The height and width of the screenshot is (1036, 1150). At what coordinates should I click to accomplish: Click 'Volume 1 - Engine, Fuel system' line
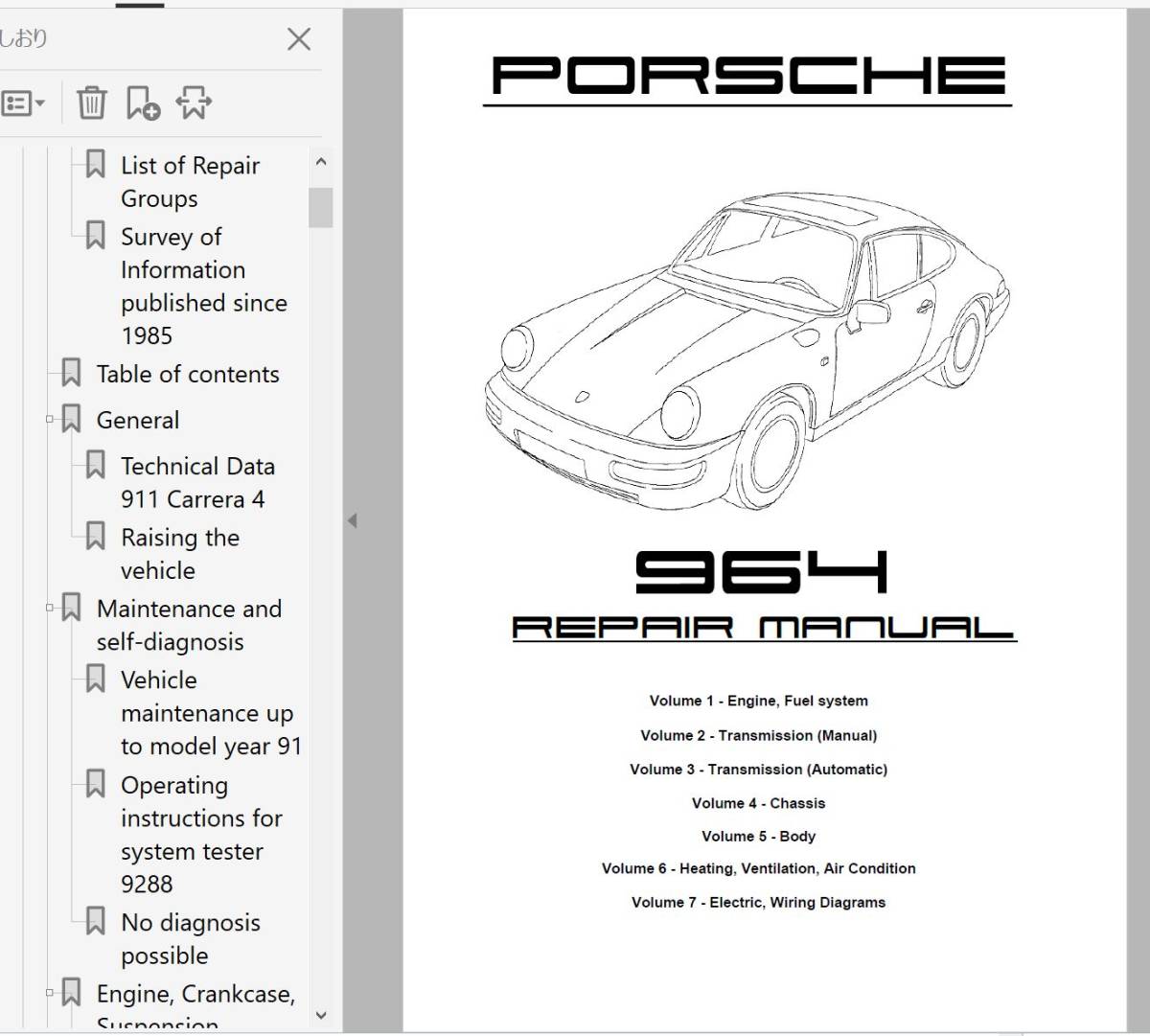[759, 701]
